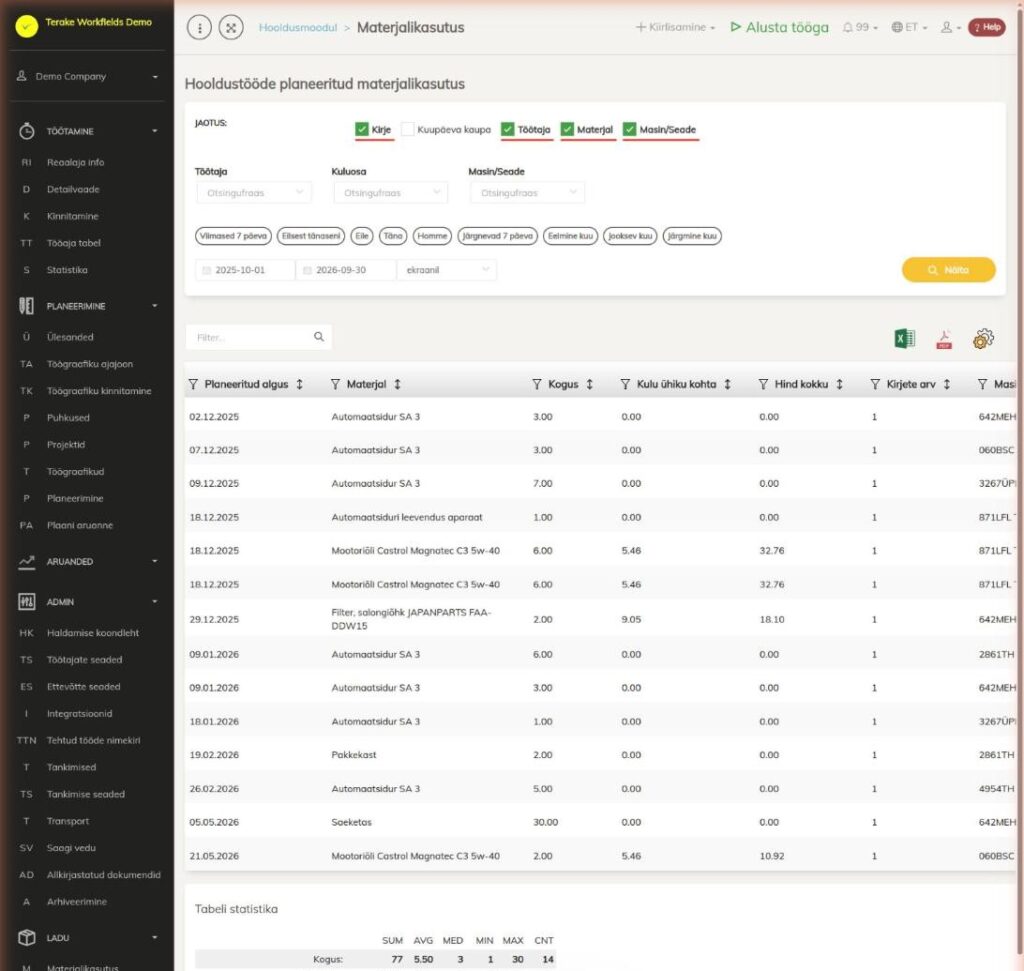This screenshot has height=971, width=1024.
Task: Open the Kirjlisamine dropdown
Action: point(675,27)
